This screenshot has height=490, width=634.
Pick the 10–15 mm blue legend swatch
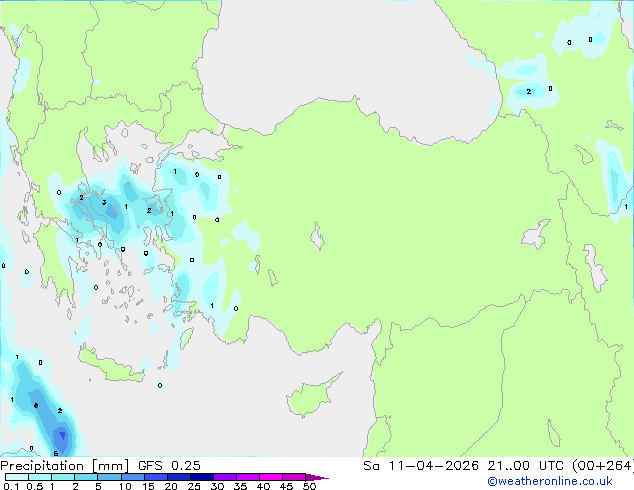tap(133, 477)
